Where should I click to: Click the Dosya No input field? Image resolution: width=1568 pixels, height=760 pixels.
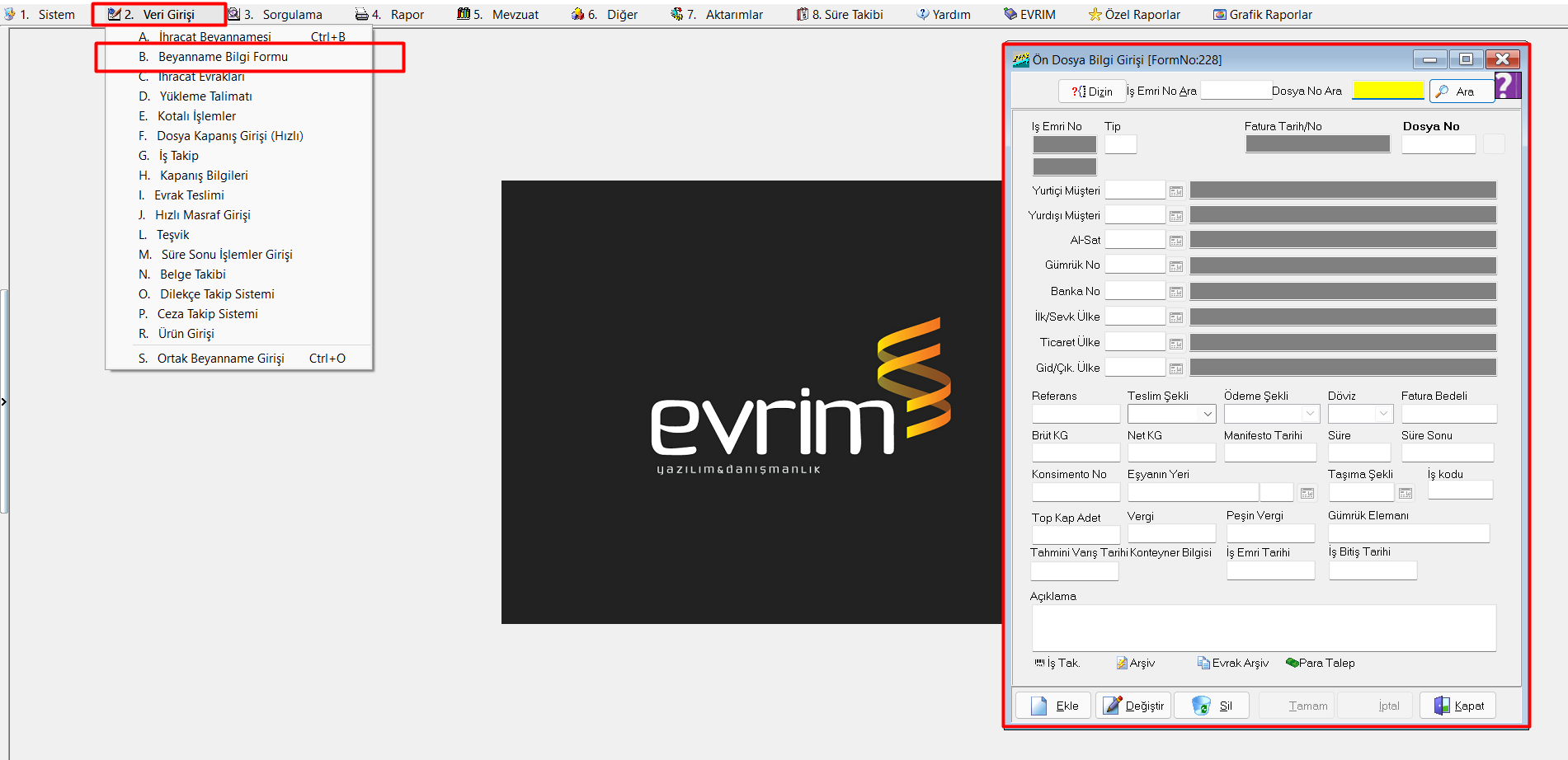tap(1439, 144)
